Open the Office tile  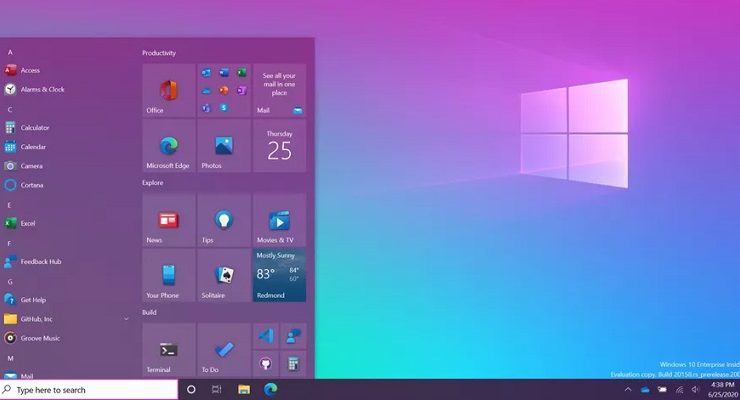coord(168,91)
